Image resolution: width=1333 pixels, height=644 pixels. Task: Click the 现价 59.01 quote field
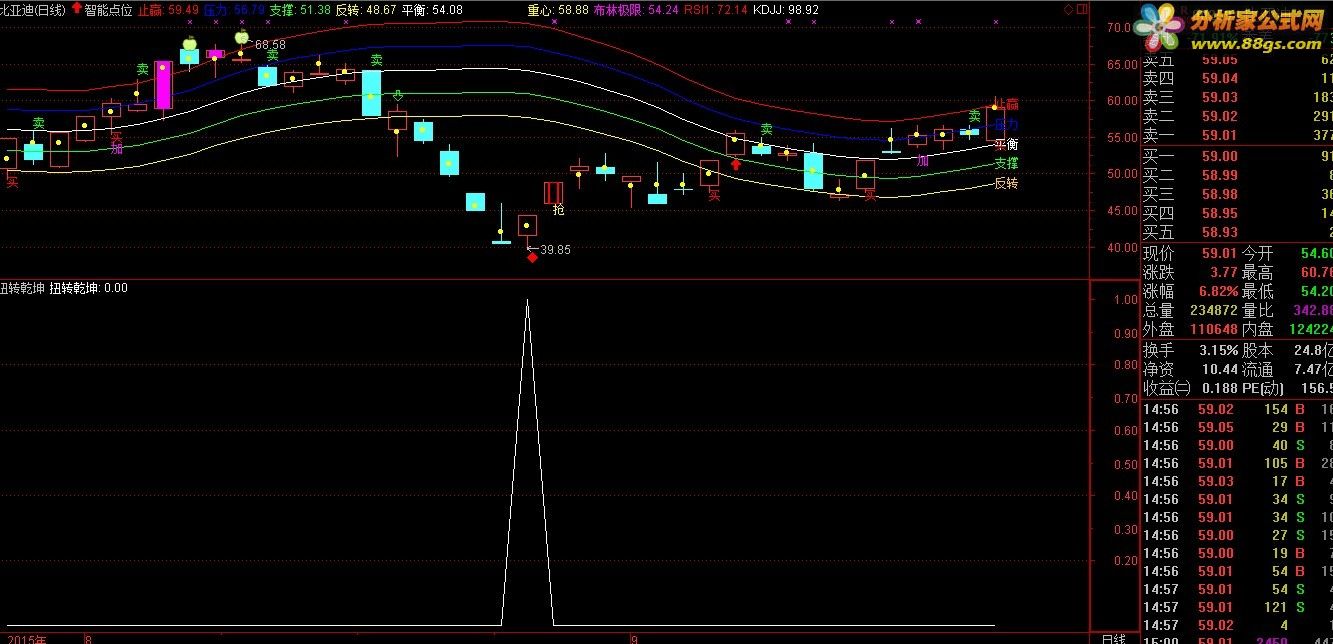[1190, 254]
